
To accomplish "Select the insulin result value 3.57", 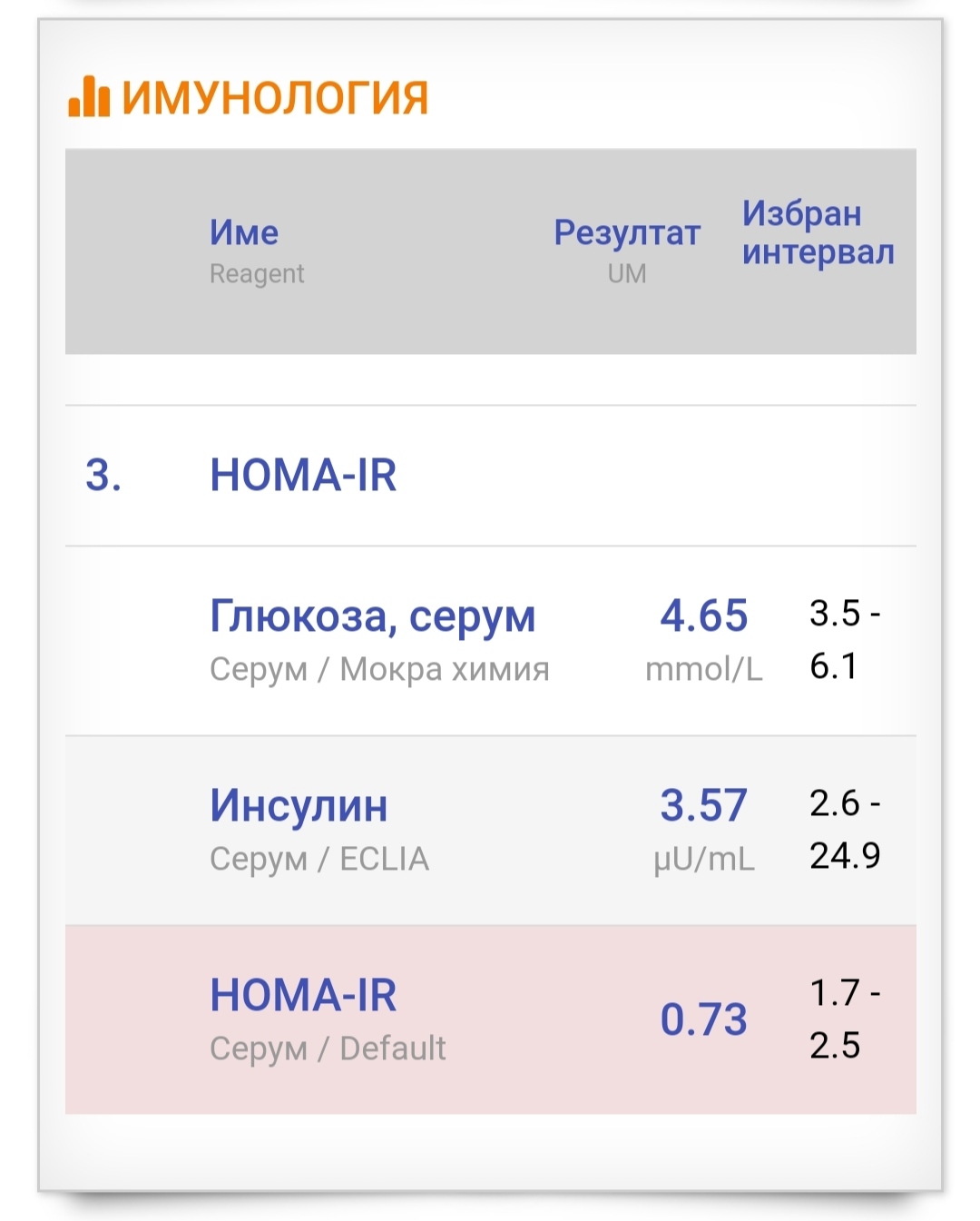I will coord(703,805).
